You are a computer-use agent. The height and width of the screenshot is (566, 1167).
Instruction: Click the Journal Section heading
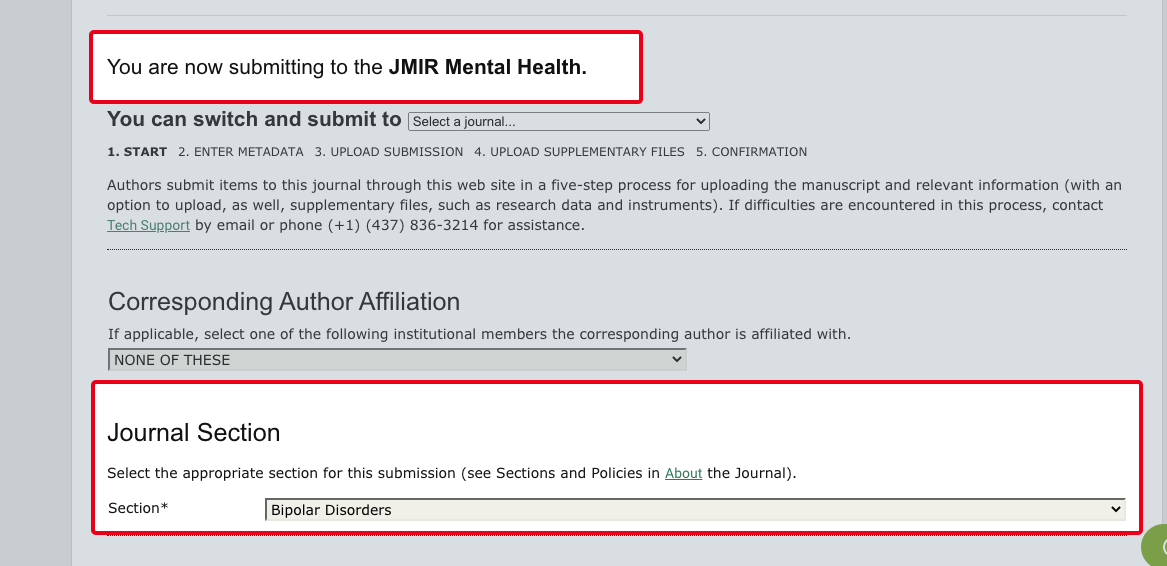194,433
